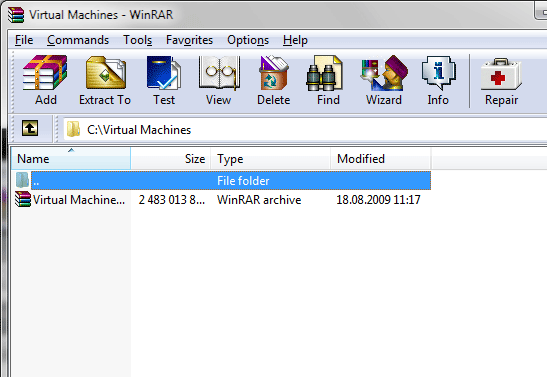Click the parent folder icon in list

pyautogui.click(x=22, y=180)
